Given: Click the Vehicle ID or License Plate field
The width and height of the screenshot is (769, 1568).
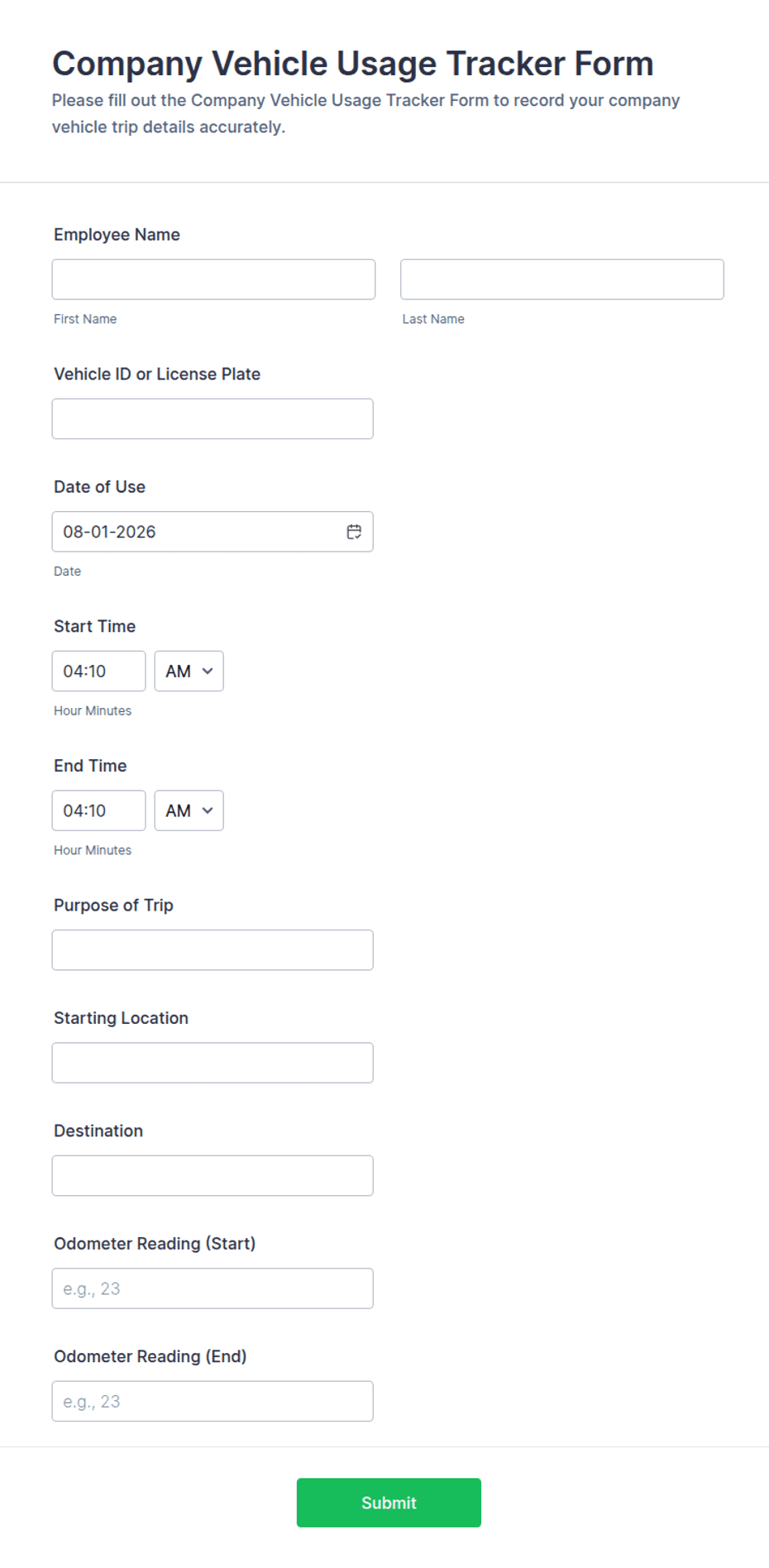Looking at the screenshot, I should [x=213, y=418].
